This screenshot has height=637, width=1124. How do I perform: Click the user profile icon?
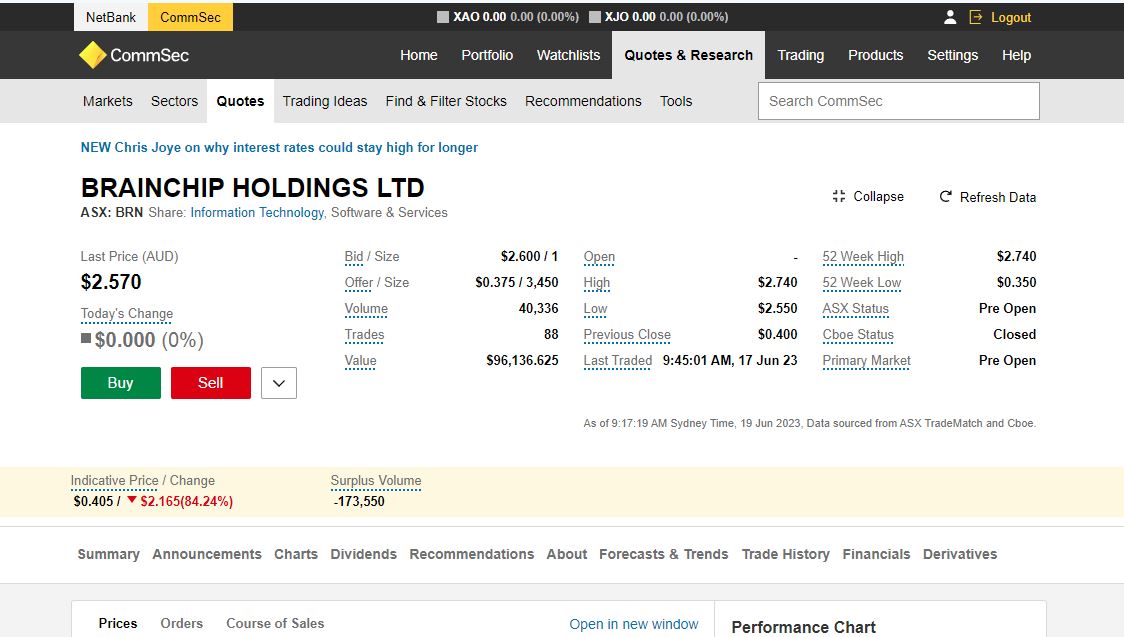950,17
